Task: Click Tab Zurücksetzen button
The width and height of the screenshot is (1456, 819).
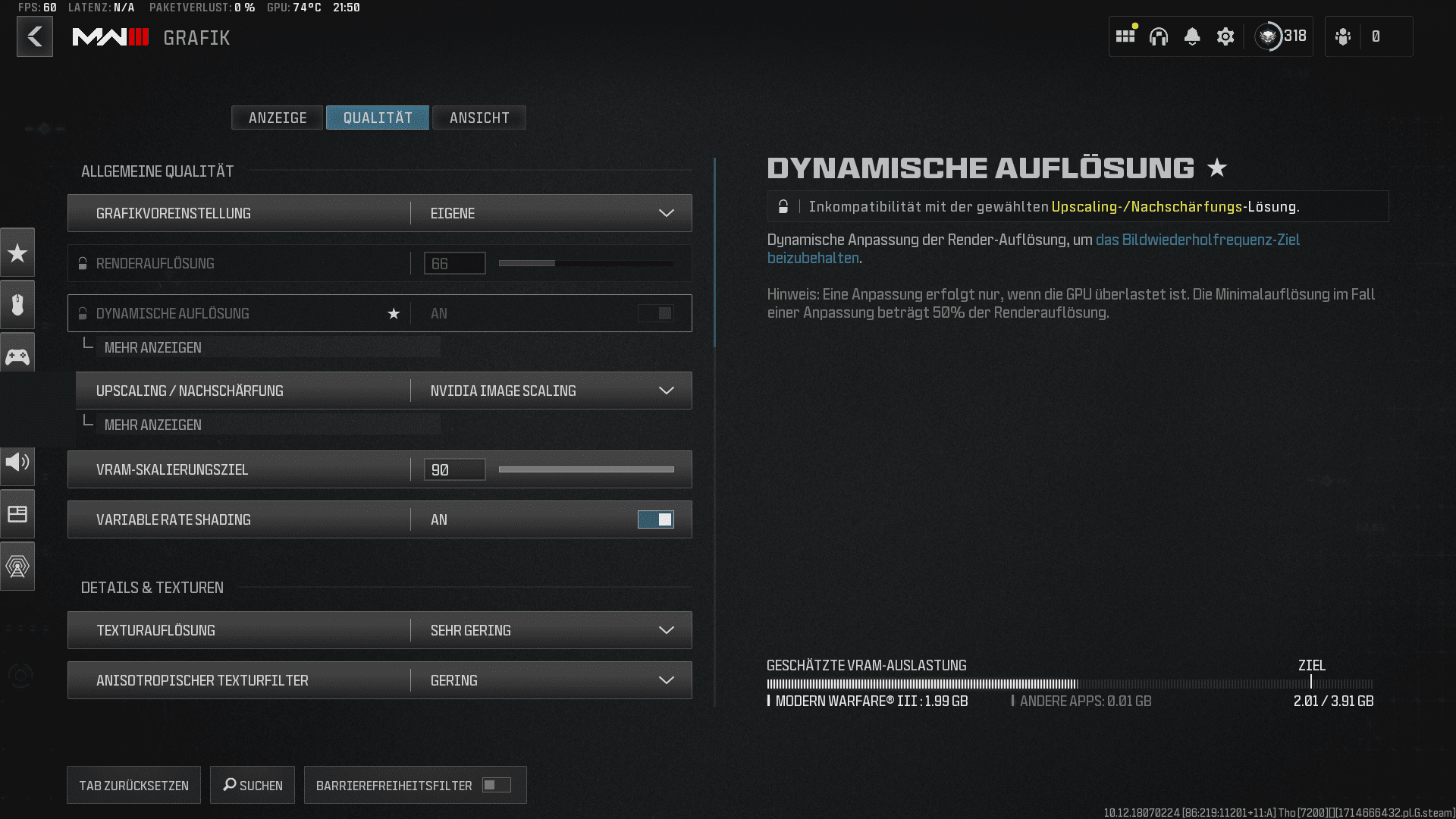Action: 133,785
